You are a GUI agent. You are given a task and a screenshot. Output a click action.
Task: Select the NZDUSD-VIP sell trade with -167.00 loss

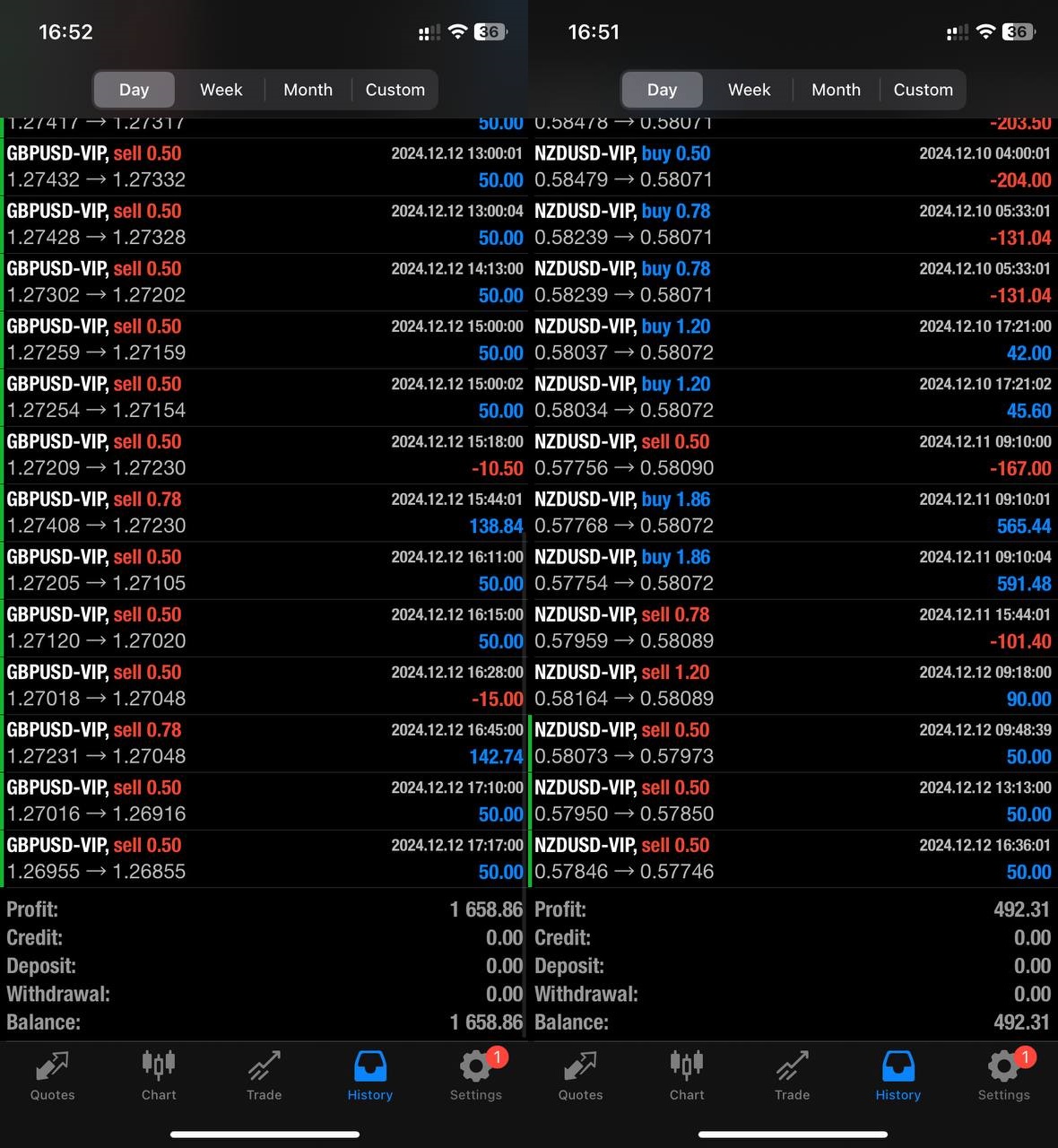click(x=793, y=454)
